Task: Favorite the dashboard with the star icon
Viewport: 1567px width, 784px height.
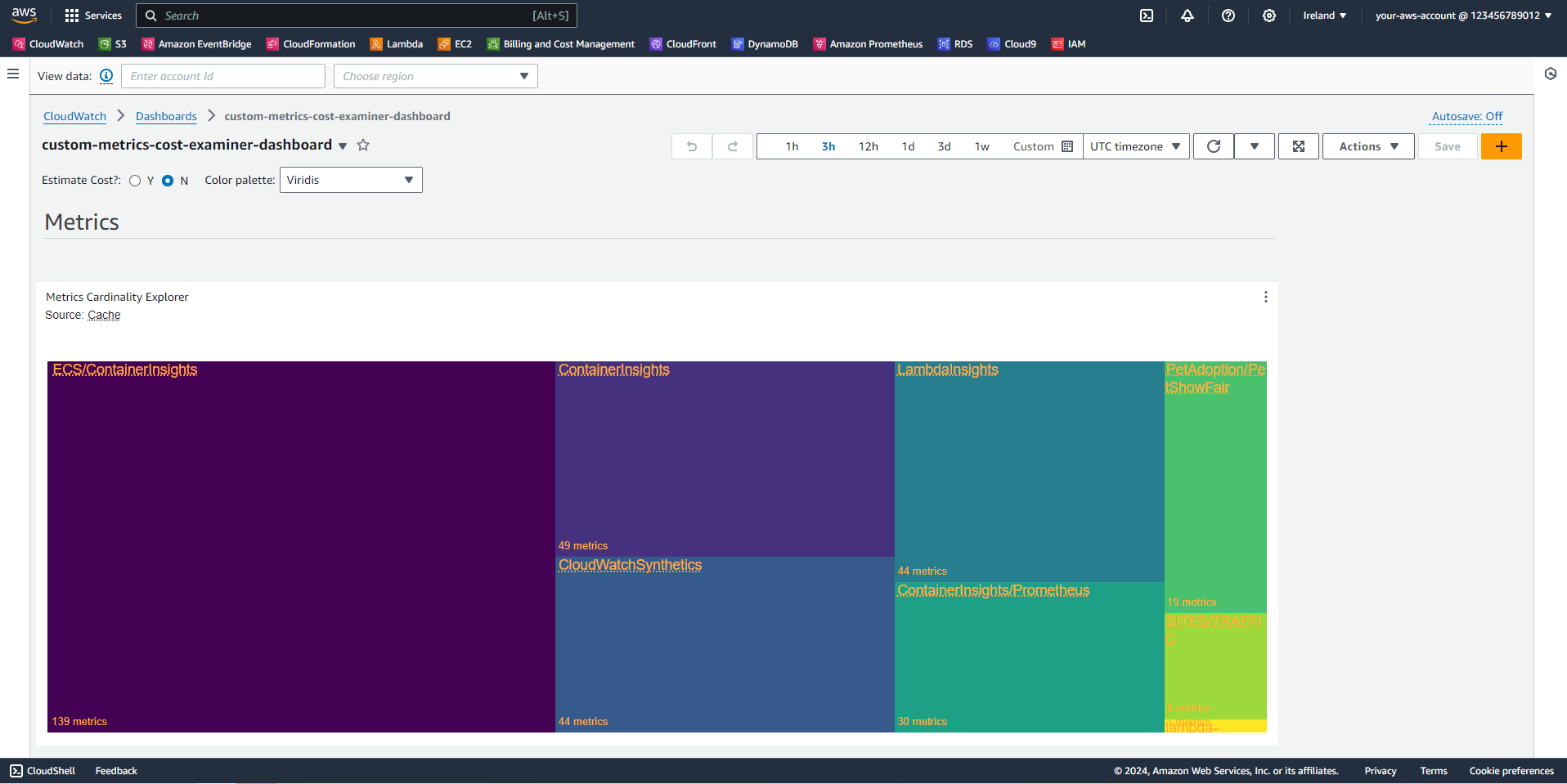Action: pos(363,145)
